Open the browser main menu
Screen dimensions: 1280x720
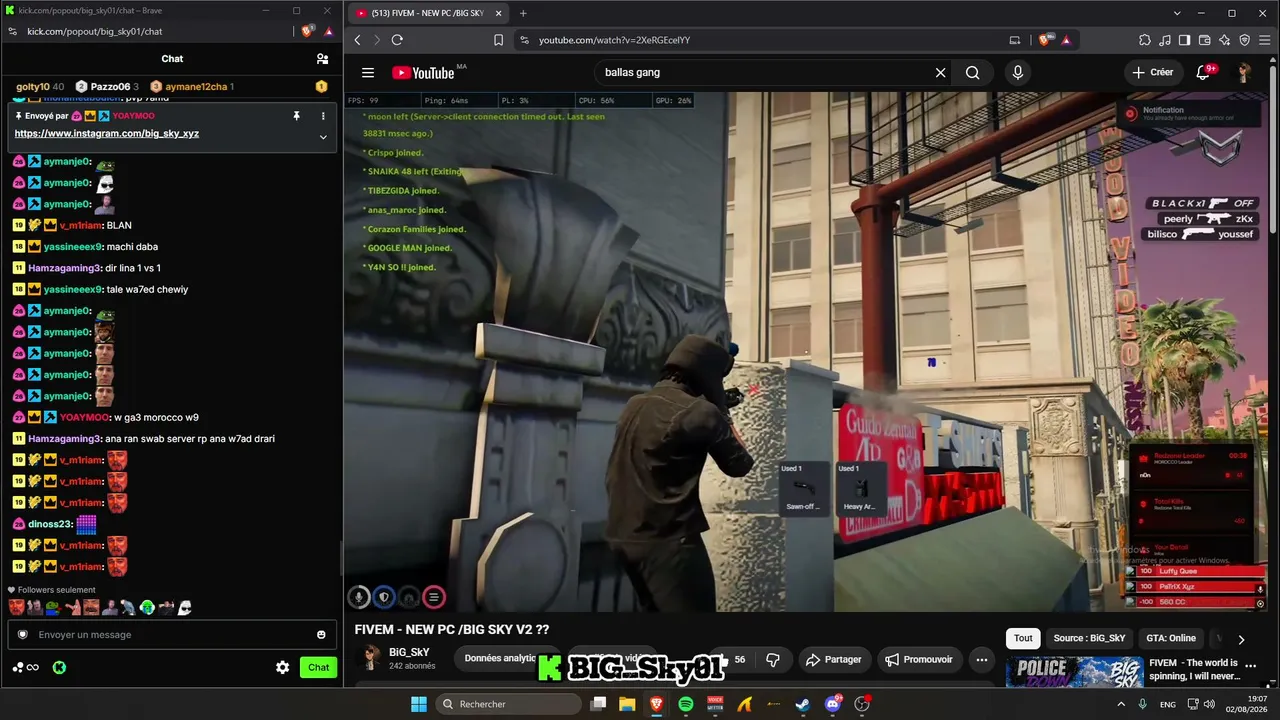pos(1265,40)
